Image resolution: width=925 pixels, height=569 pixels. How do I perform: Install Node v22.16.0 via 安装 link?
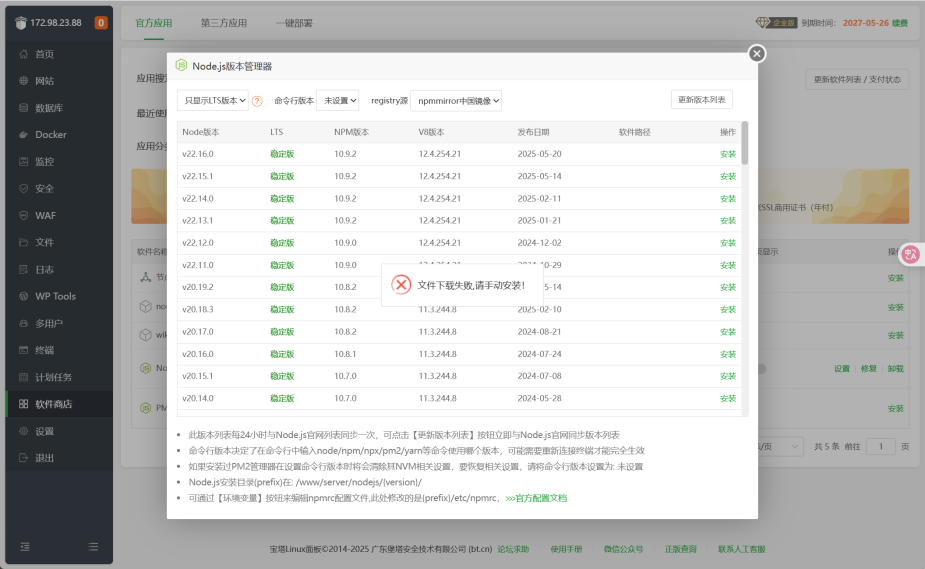(x=728, y=154)
